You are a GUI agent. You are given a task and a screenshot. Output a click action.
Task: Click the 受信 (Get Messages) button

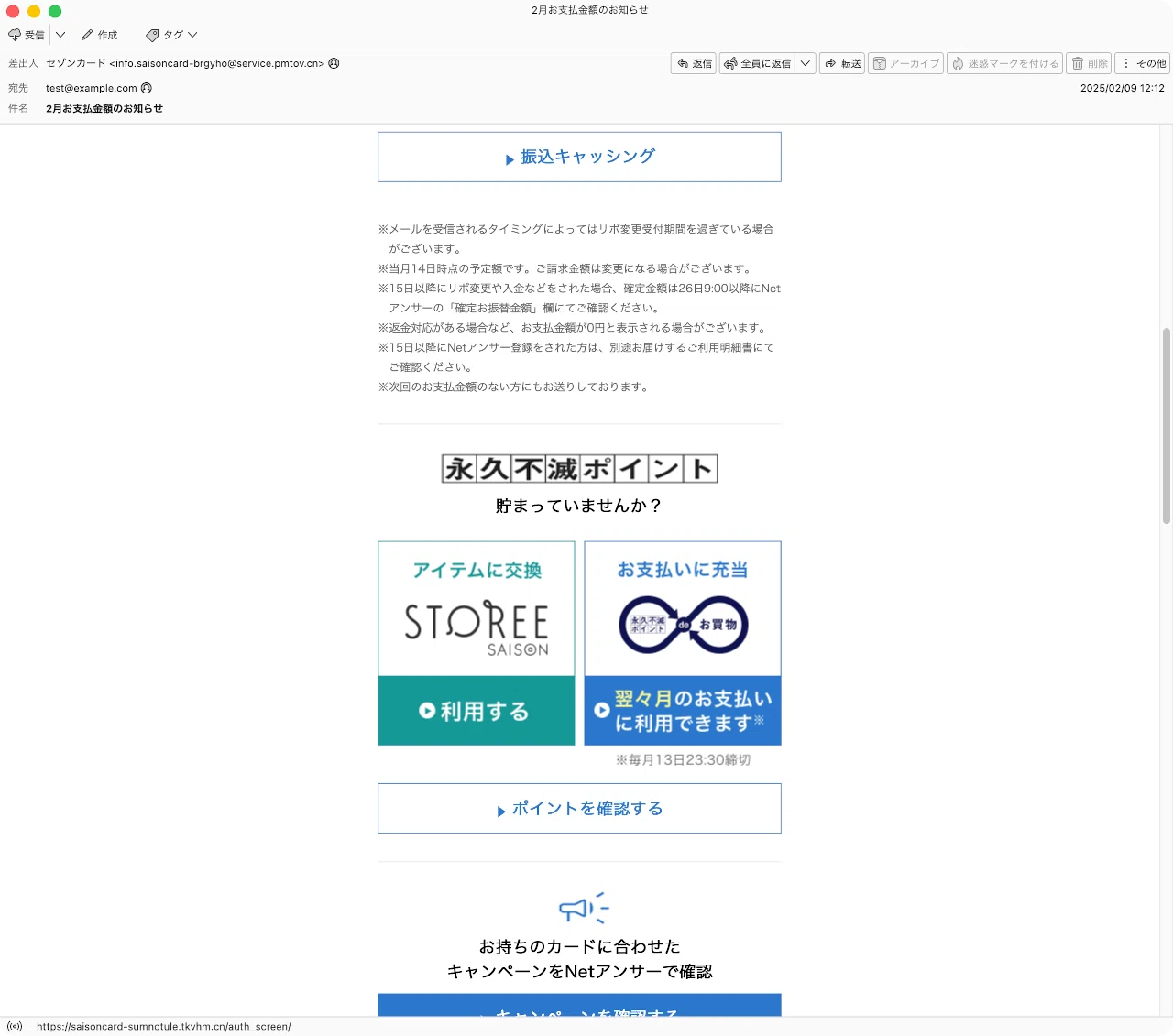pyautogui.click(x=27, y=35)
